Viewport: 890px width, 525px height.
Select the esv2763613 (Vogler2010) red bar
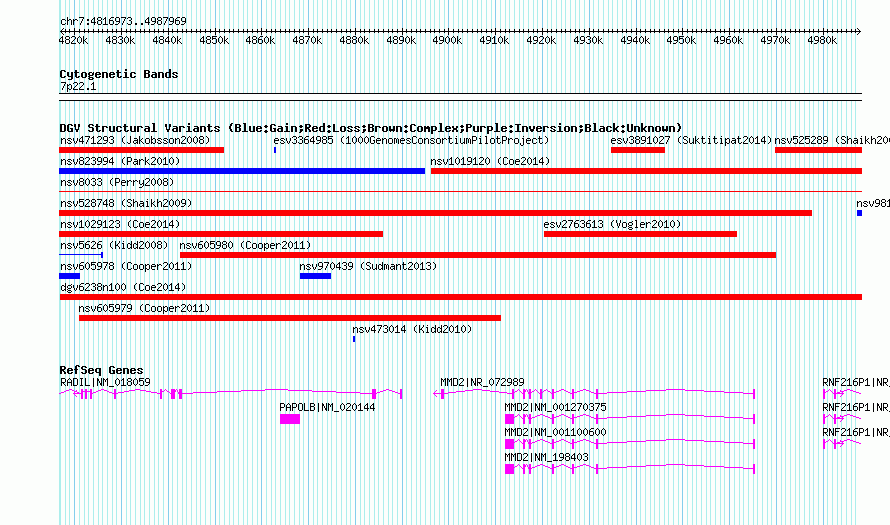640,234
